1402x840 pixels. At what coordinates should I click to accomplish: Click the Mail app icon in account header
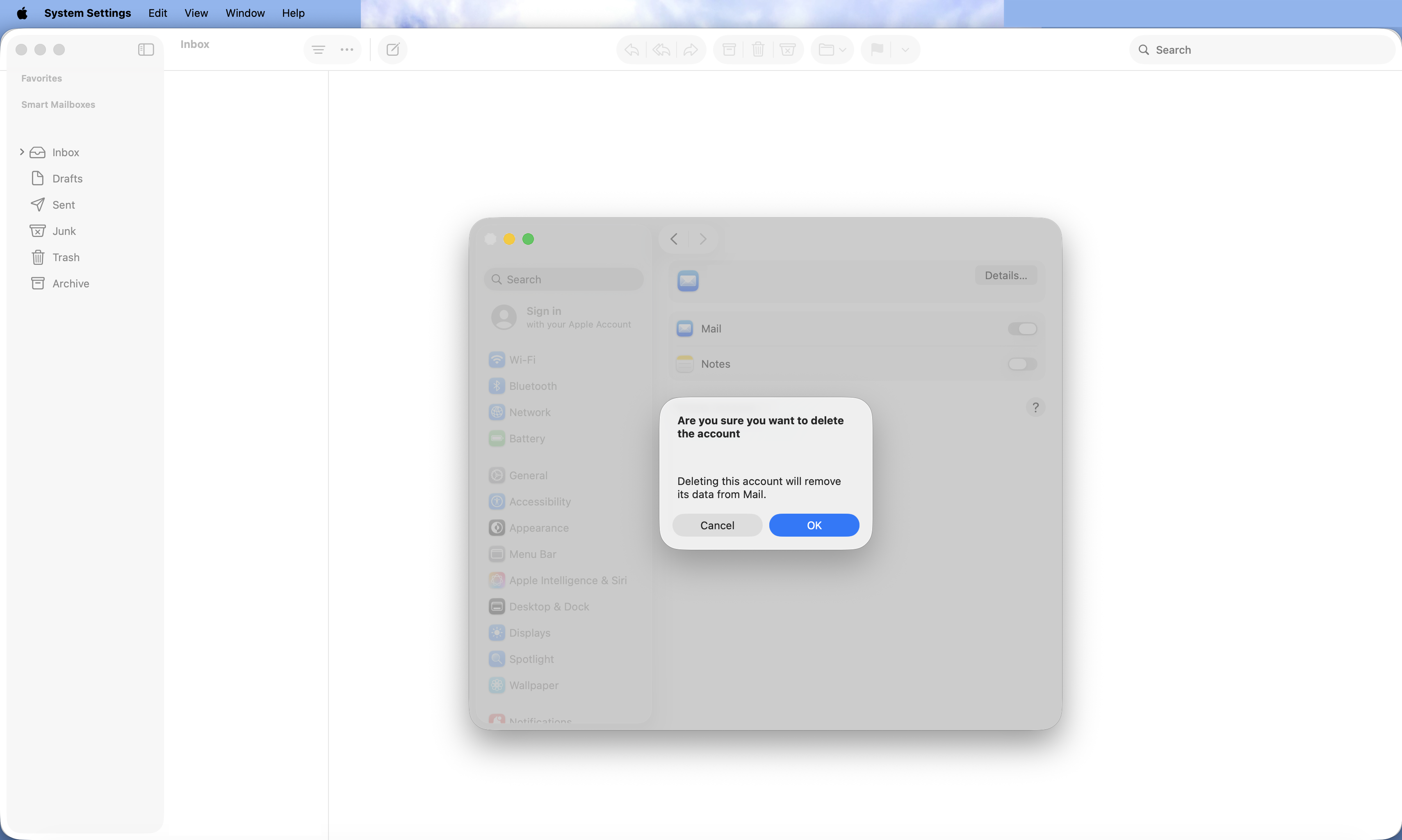click(x=688, y=281)
